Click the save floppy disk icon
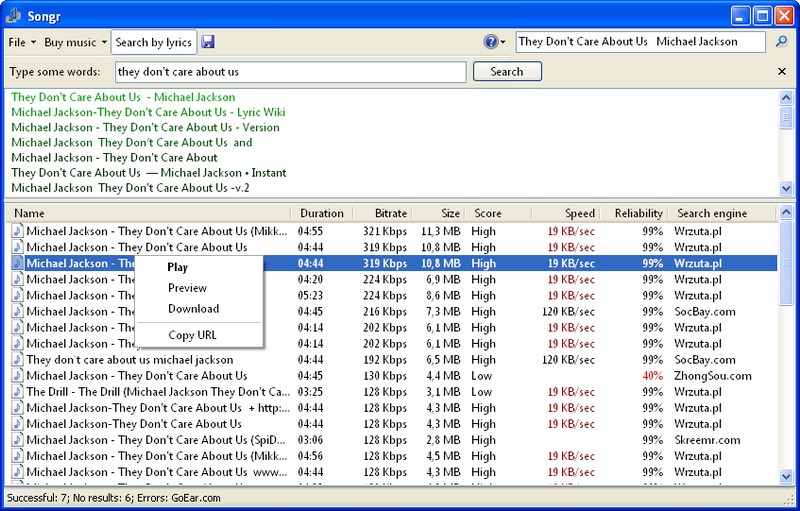Viewport: 800px width, 511px height. 208,42
